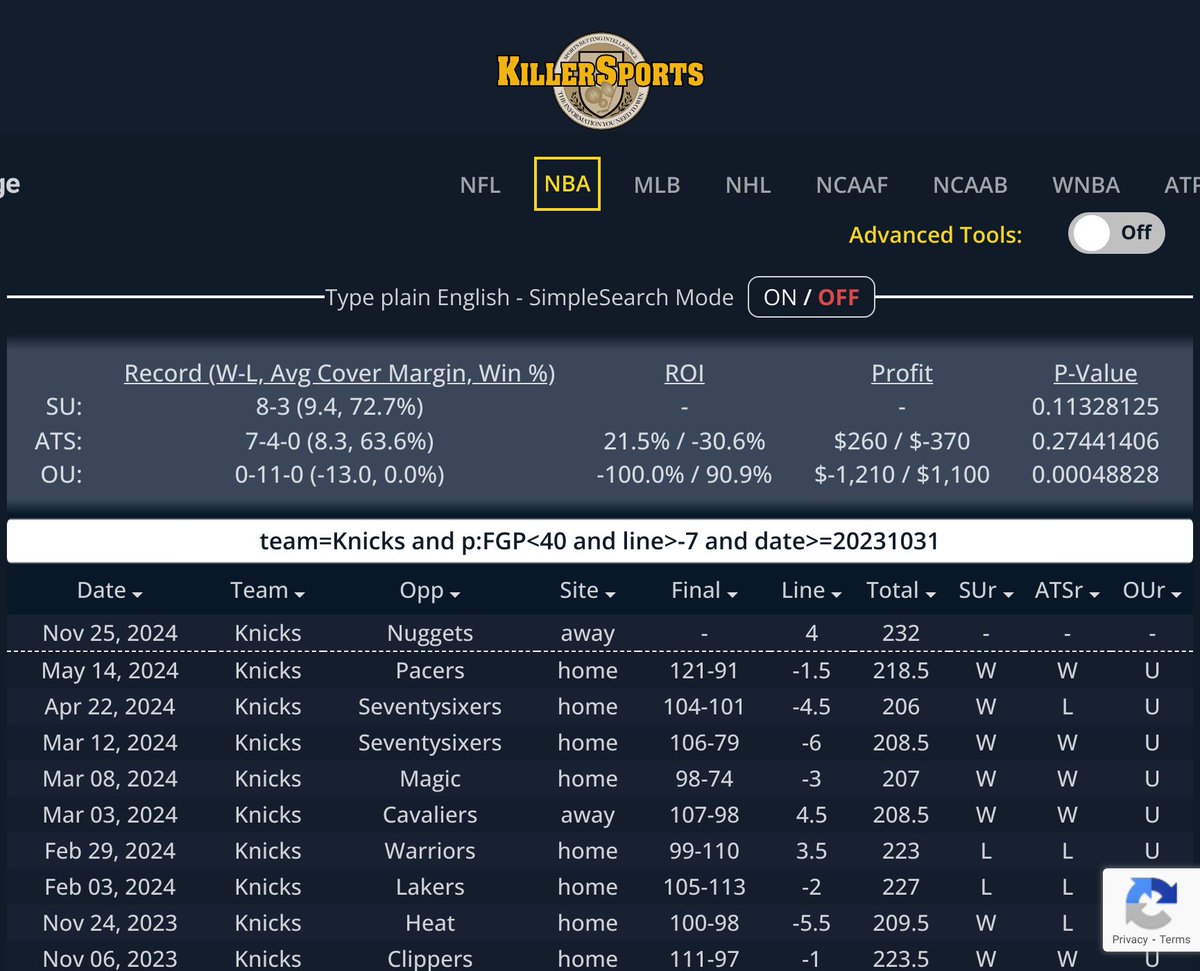Open reCAPTCHA Terms link
This screenshot has height=971, width=1200.
tap(1175, 940)
